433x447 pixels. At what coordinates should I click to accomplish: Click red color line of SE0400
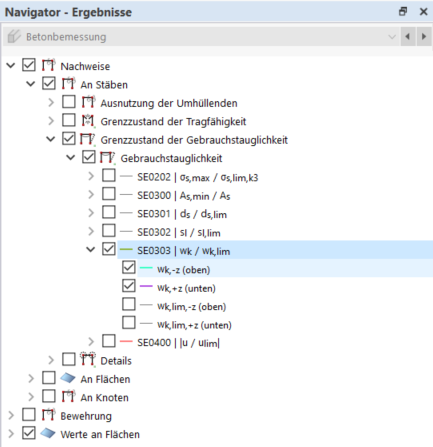pos(126,341)
